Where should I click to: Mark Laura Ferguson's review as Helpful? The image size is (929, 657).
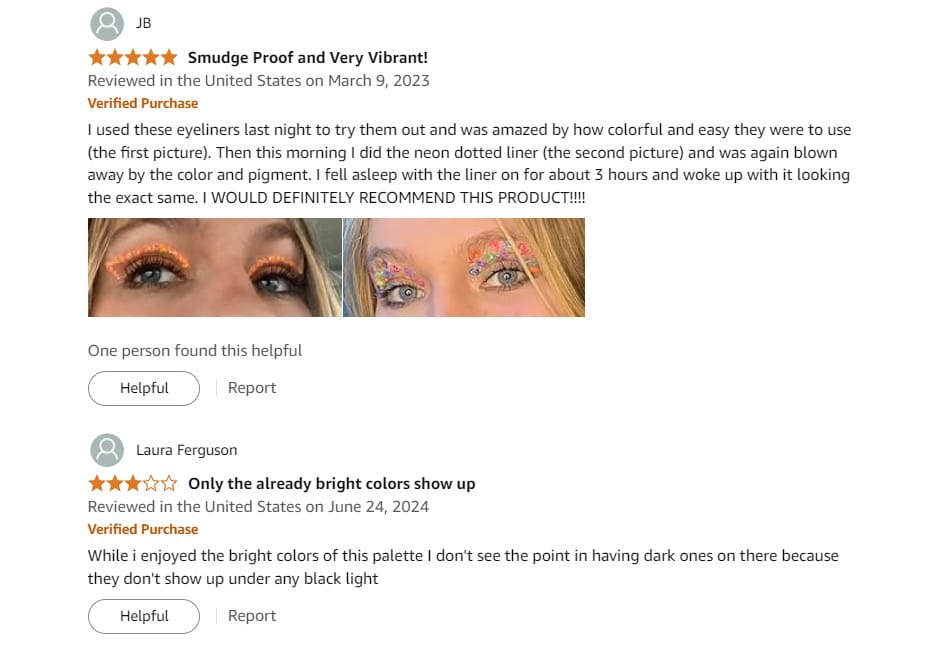tap(144, 616)
